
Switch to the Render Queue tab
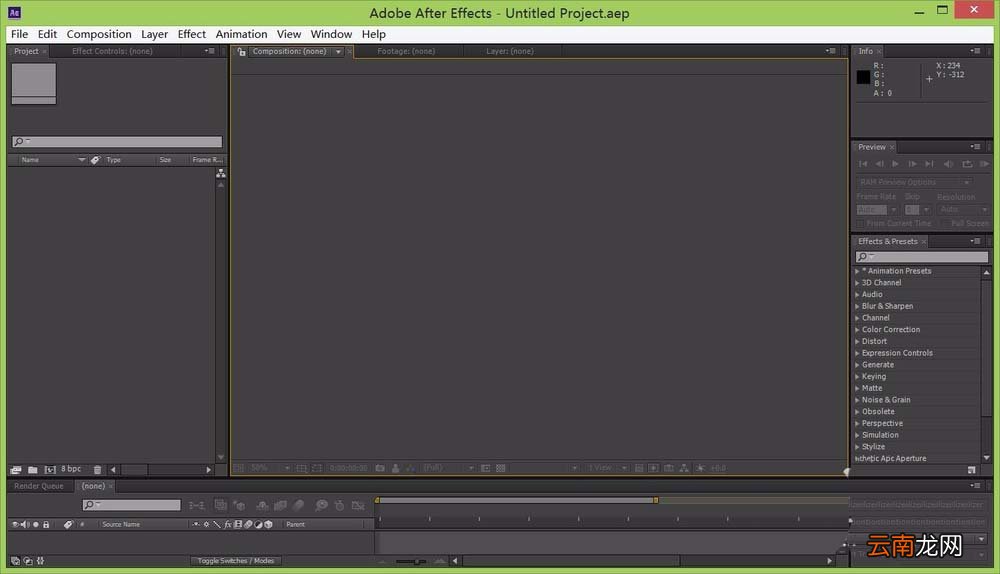coord(39,486)
